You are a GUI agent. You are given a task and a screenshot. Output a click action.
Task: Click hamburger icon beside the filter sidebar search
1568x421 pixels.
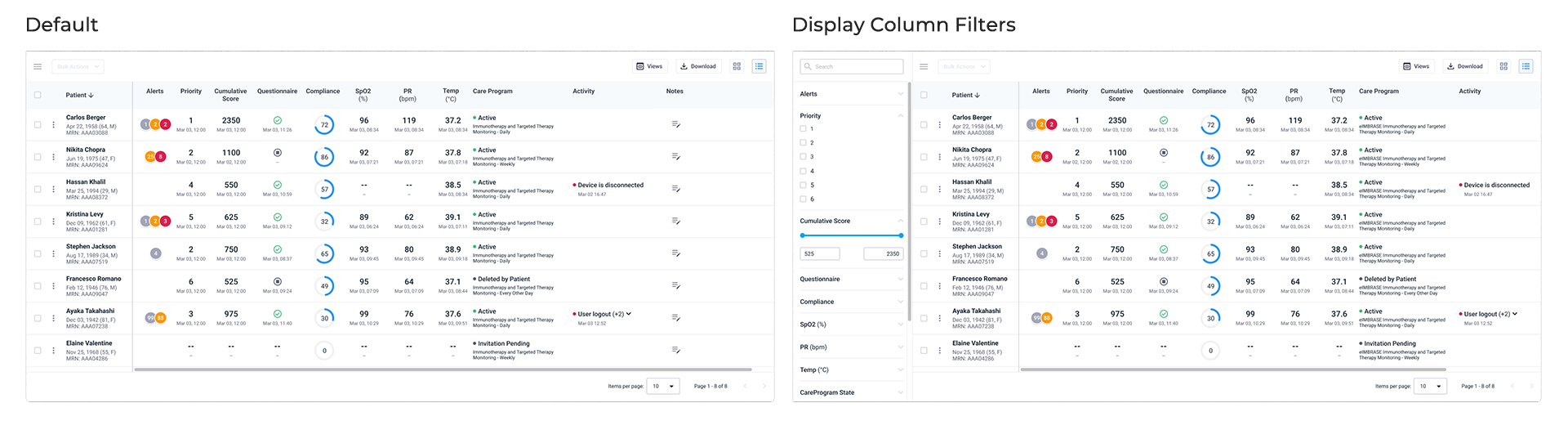tap(924, 66)
